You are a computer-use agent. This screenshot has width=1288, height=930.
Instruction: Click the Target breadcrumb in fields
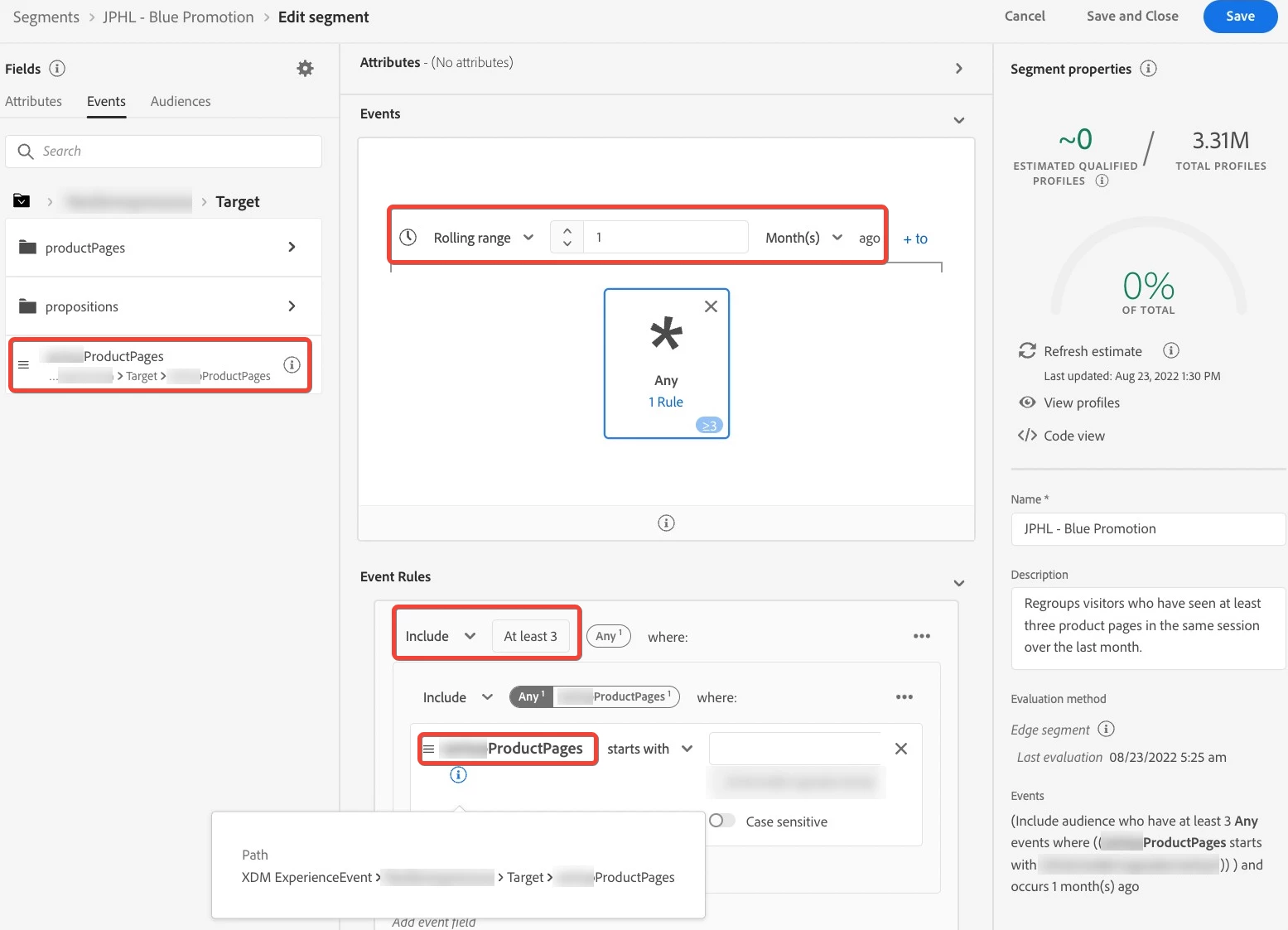point(238,201)
